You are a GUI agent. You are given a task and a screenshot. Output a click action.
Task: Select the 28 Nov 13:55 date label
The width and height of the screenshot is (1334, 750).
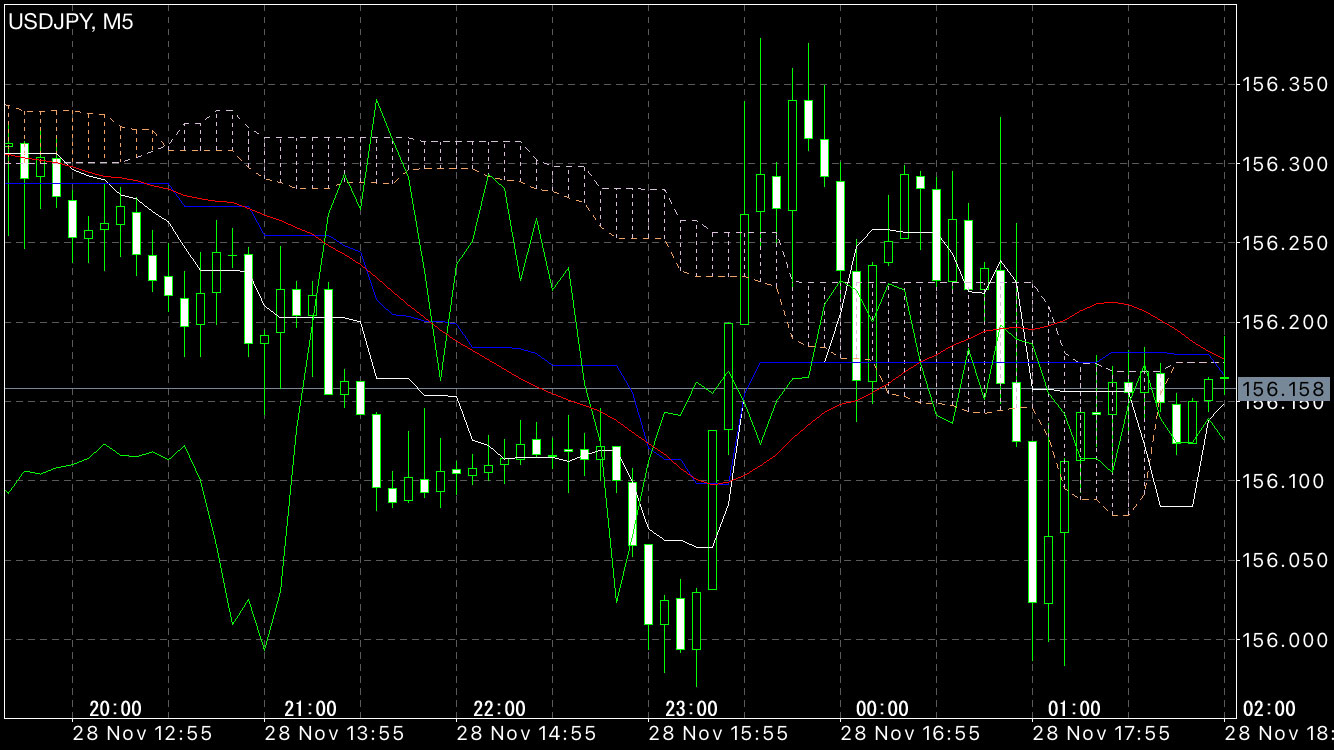334,734
